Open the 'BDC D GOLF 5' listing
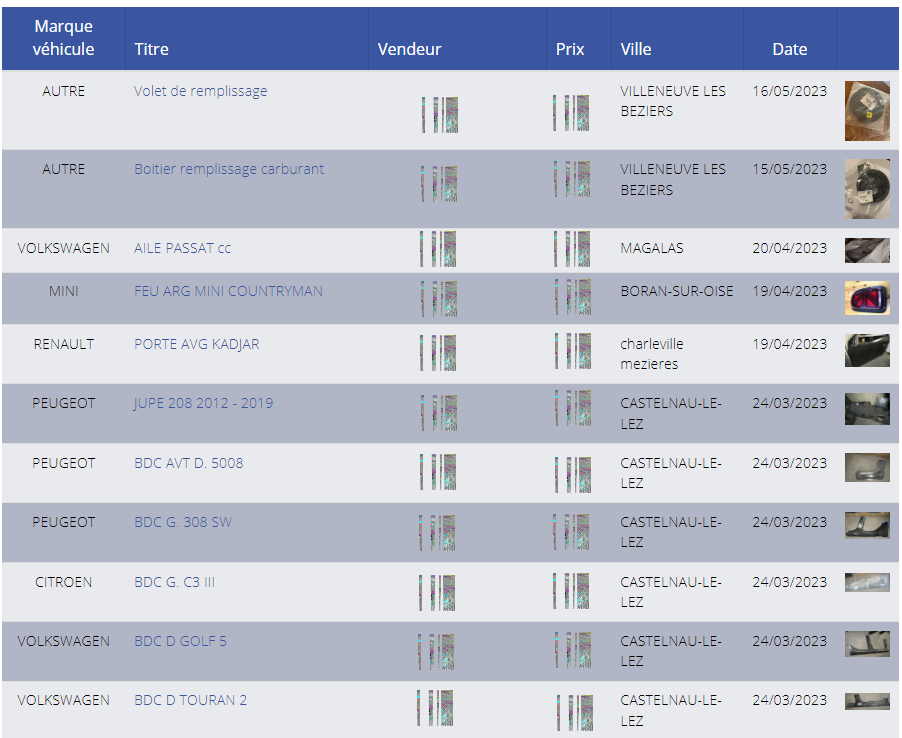Image resolution: width=902 pixels, height=738 pixels. tap(181, 641)
